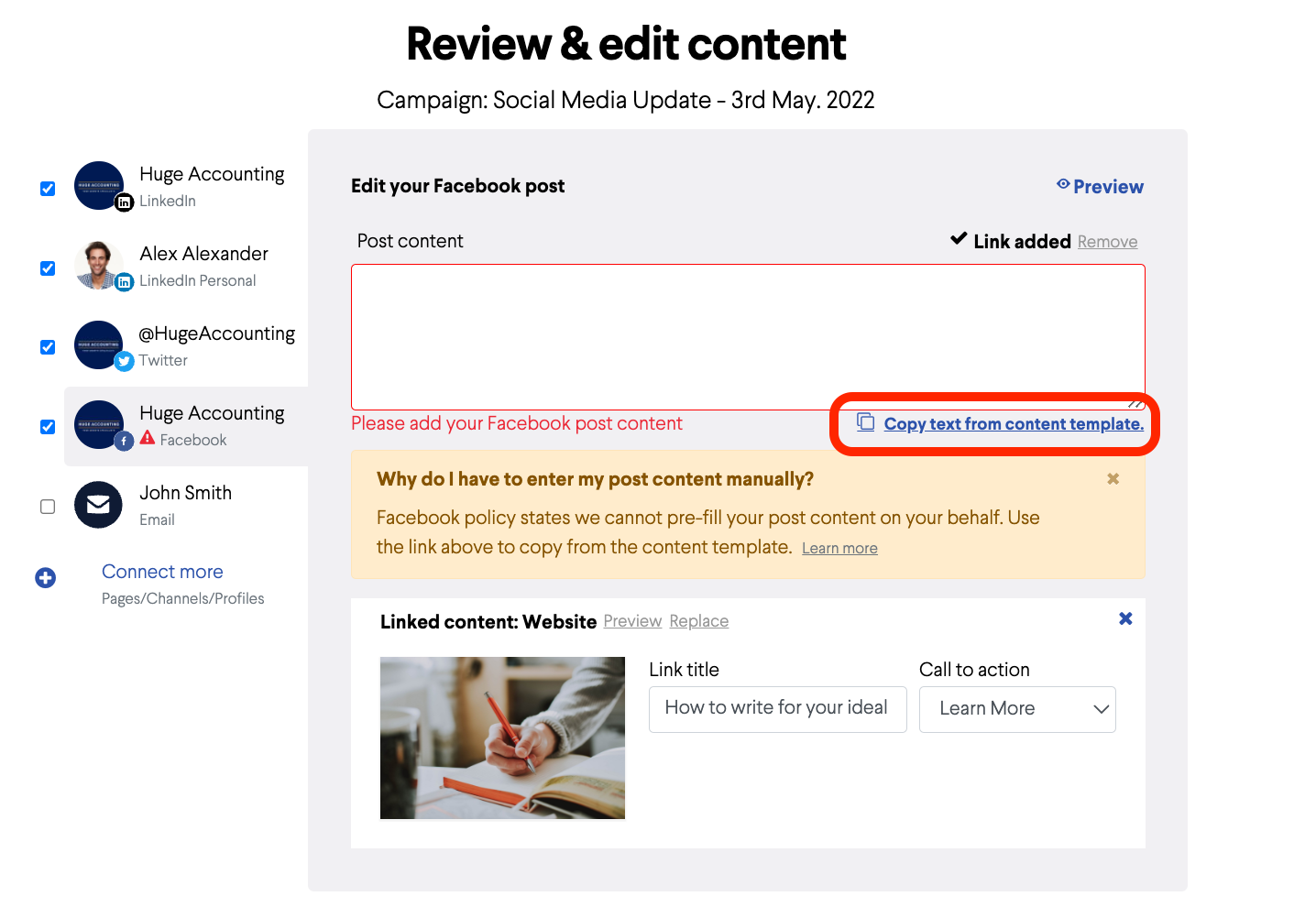
Task: Click the Huge Accounting LinkedIn avatar
Action: [98, 185]
